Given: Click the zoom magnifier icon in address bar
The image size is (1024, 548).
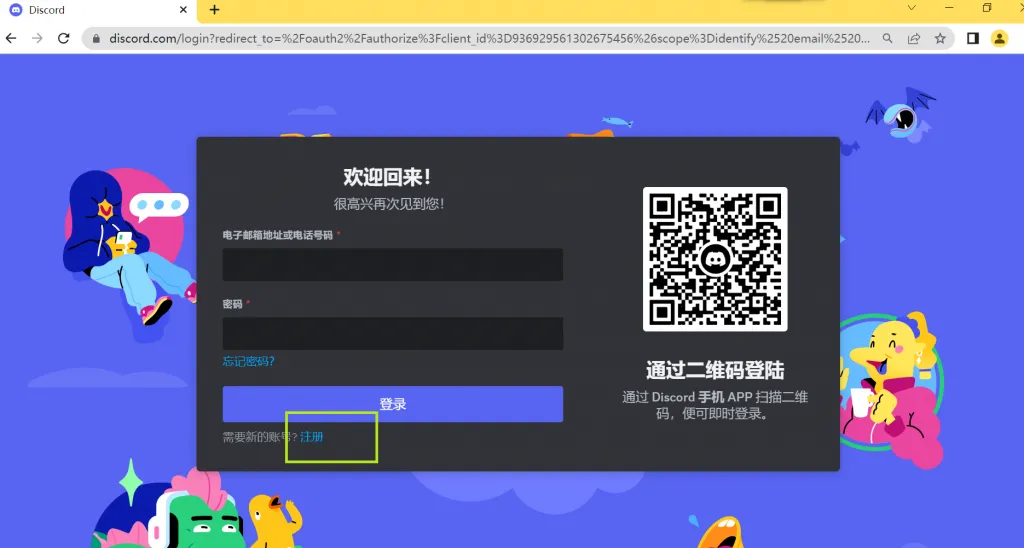Looking at the screenshot, I should tap(887, 39).
